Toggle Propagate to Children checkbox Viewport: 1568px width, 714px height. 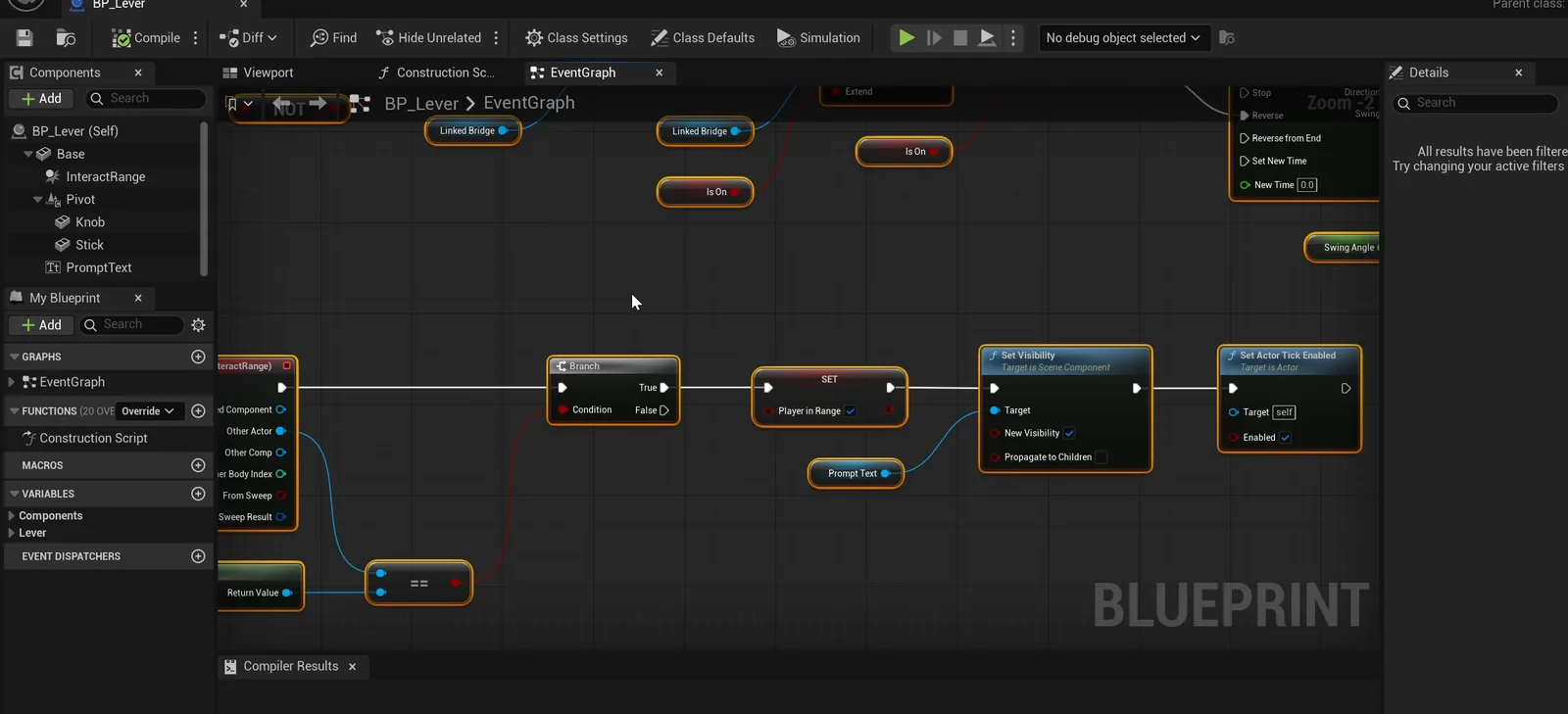(x=1101, y=457)
